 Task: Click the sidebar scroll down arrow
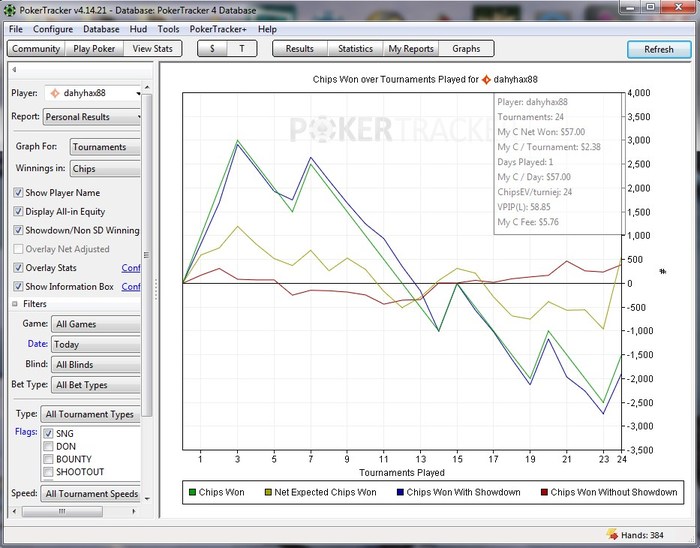pos(147,498)
